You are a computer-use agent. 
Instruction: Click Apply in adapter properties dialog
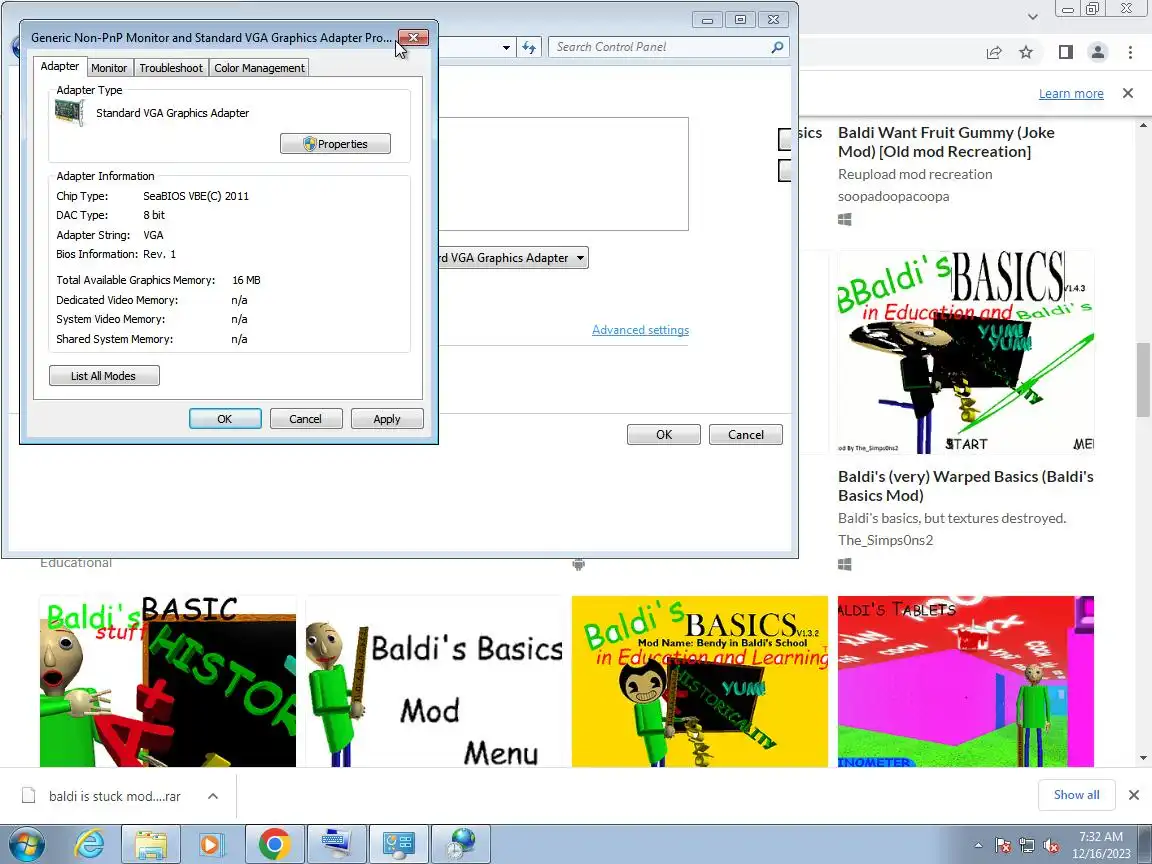(x=387, y=419)
